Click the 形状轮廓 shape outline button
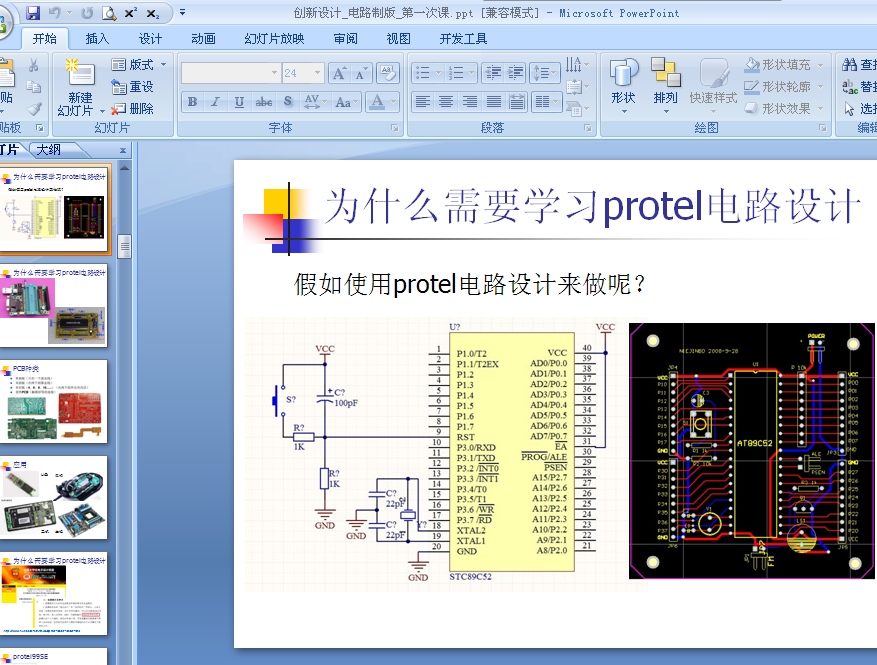The height and width of the screenshot is (665, 877). coord(784,87)
